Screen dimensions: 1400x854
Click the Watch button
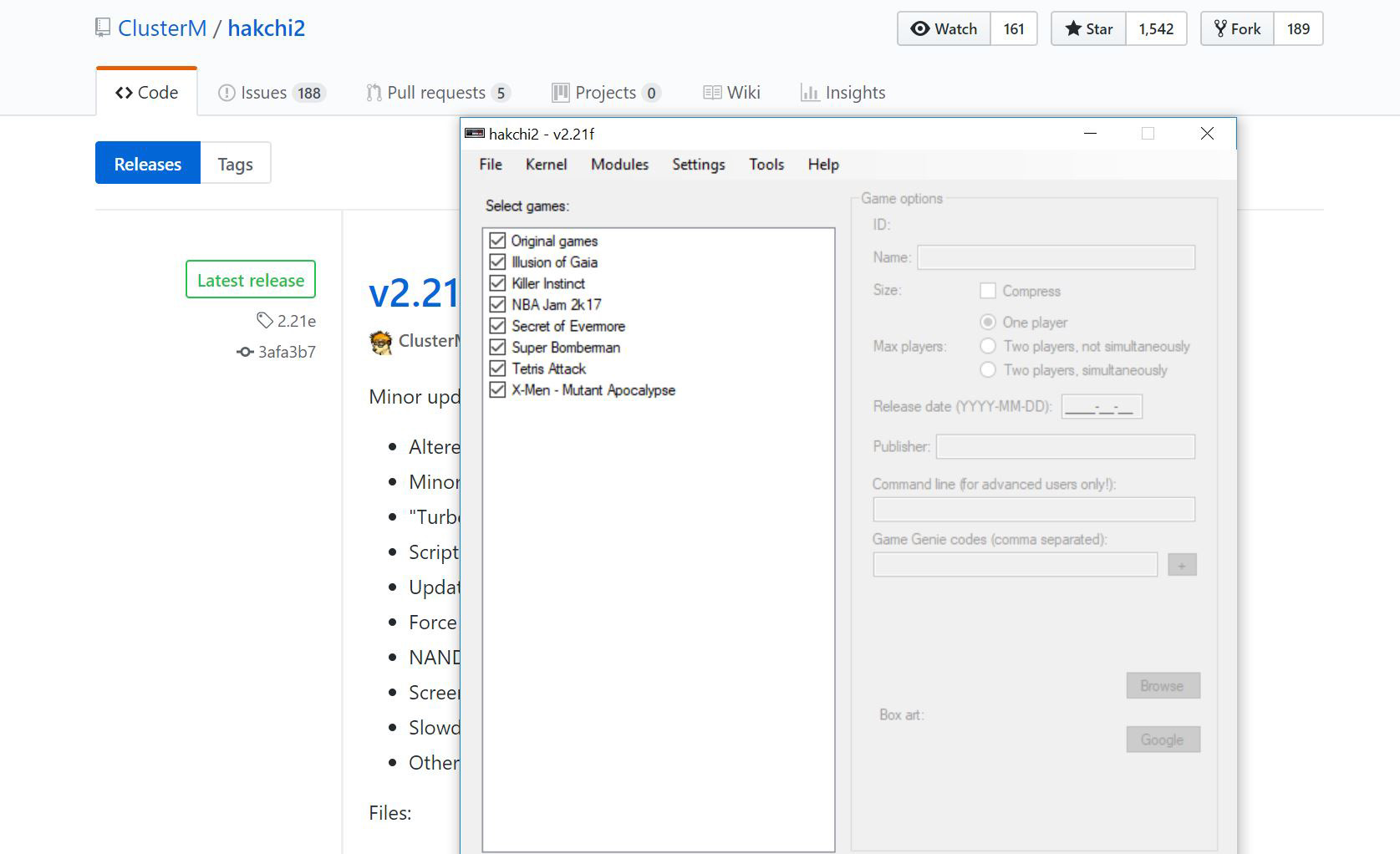[x=944, y=28]
